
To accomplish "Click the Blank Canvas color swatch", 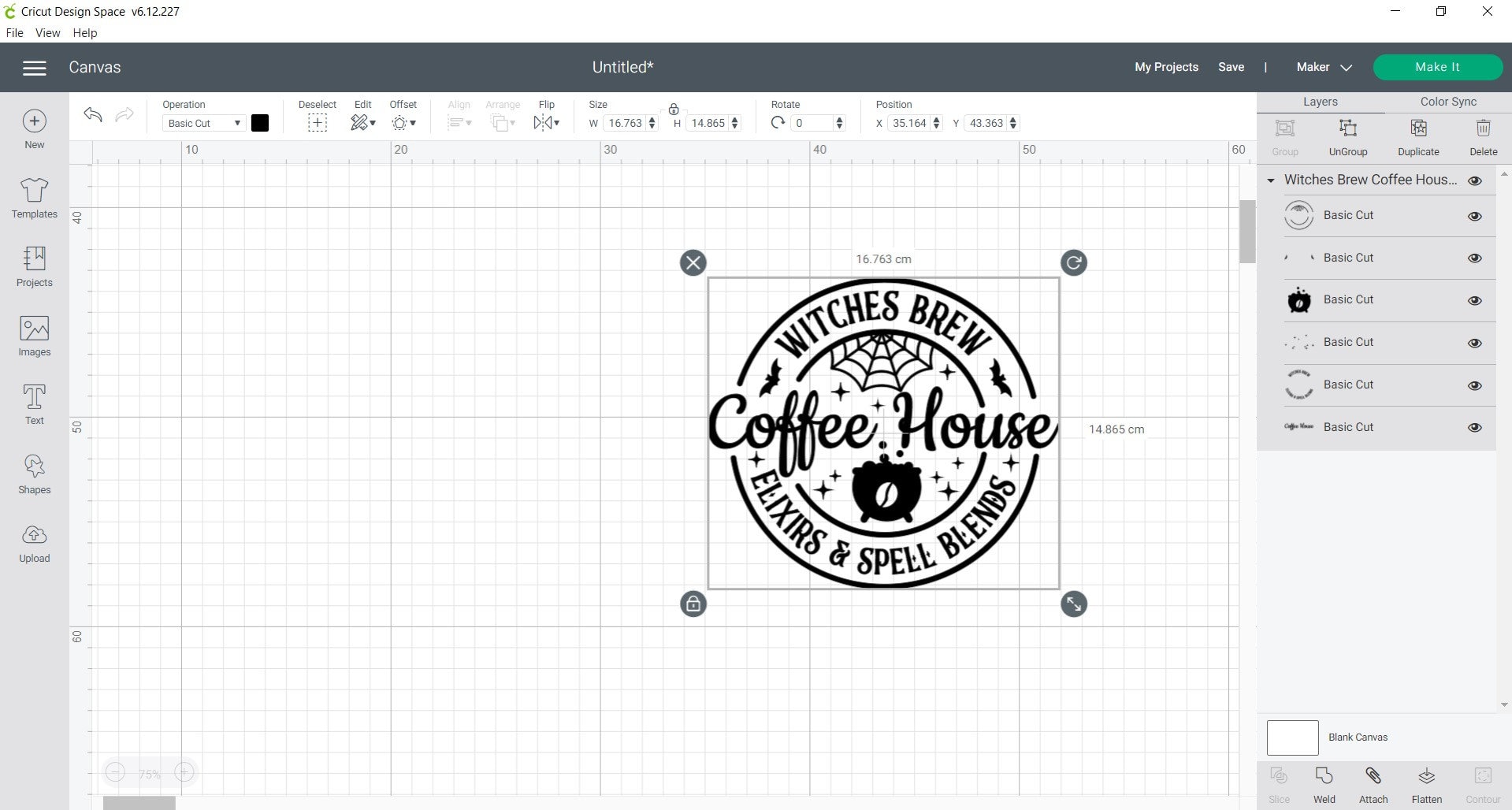I will 1292,738.
